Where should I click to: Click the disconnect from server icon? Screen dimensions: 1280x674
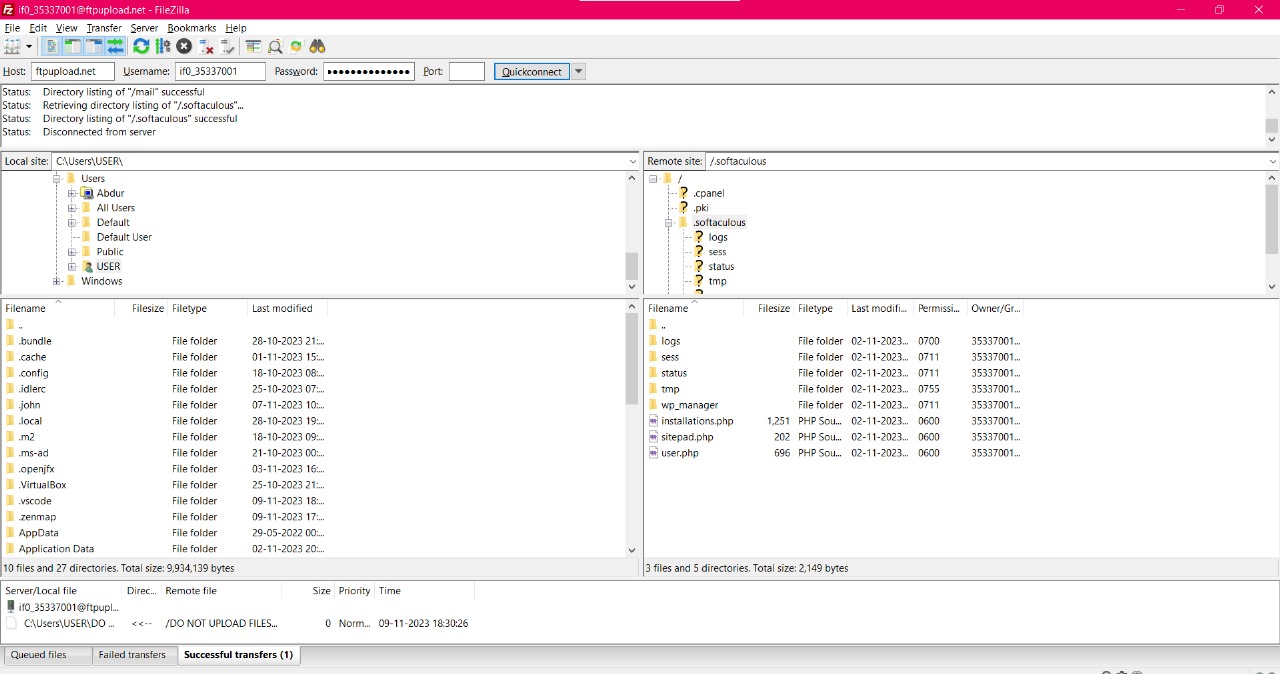pos(206,46)
